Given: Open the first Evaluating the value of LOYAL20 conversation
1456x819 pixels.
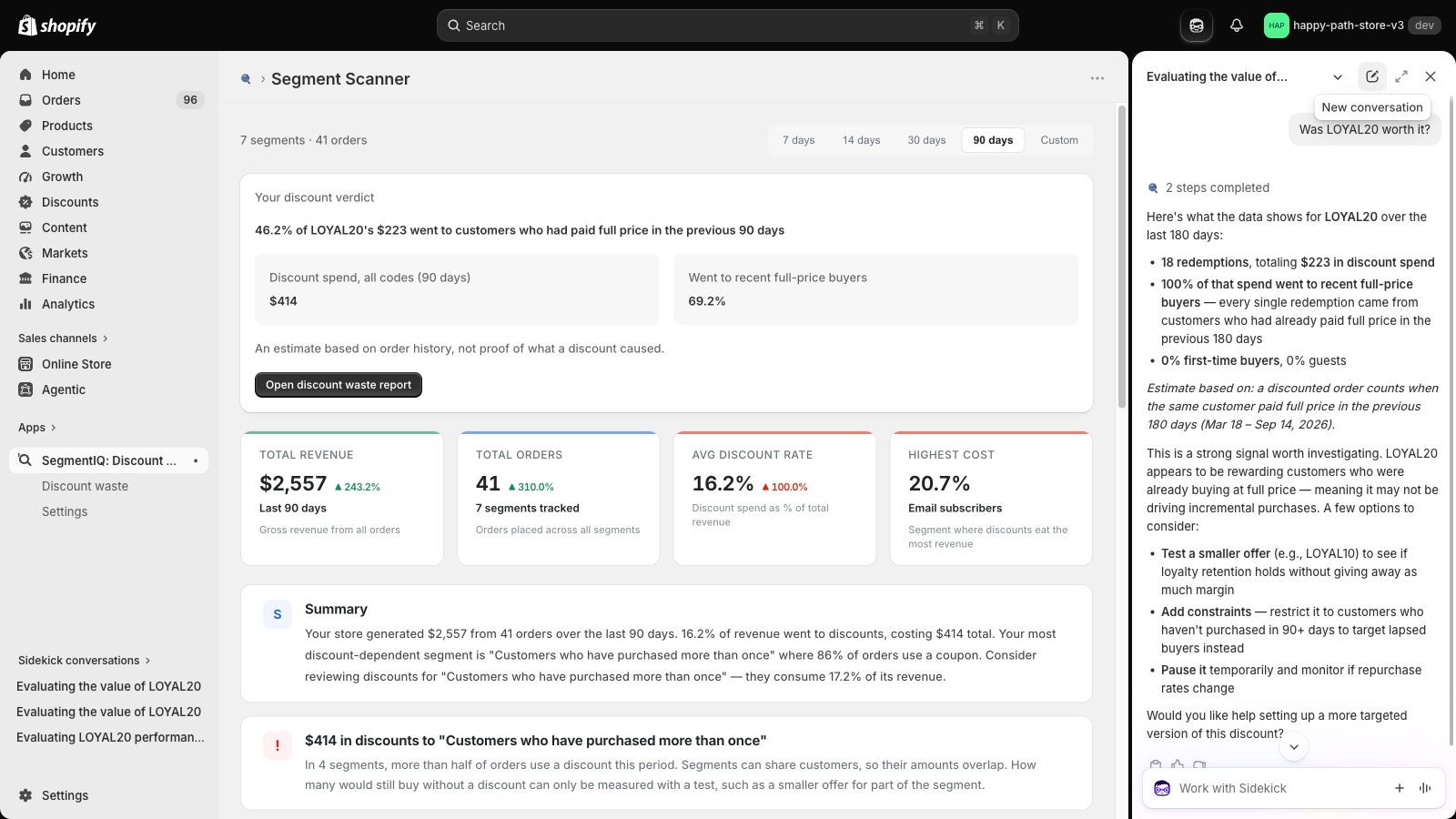Looking at the screenshot, I should 109,686.
